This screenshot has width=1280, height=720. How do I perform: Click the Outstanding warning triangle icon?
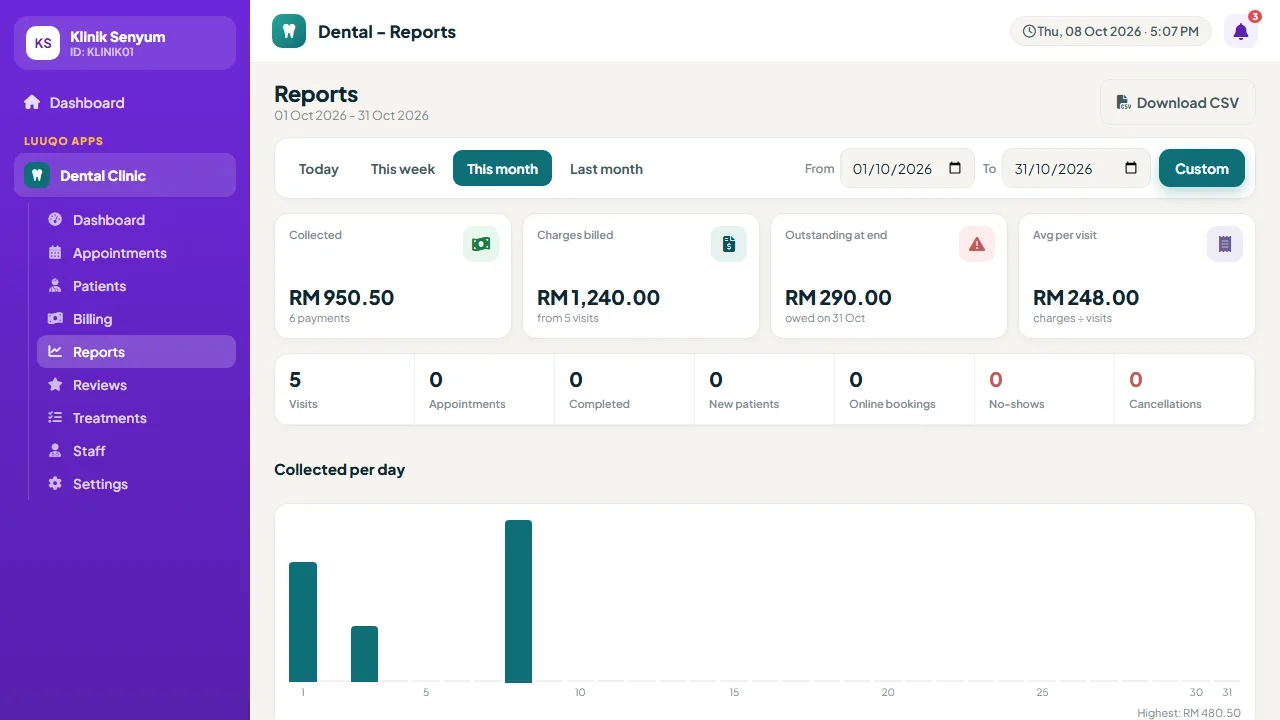click(x=977, y=244)
